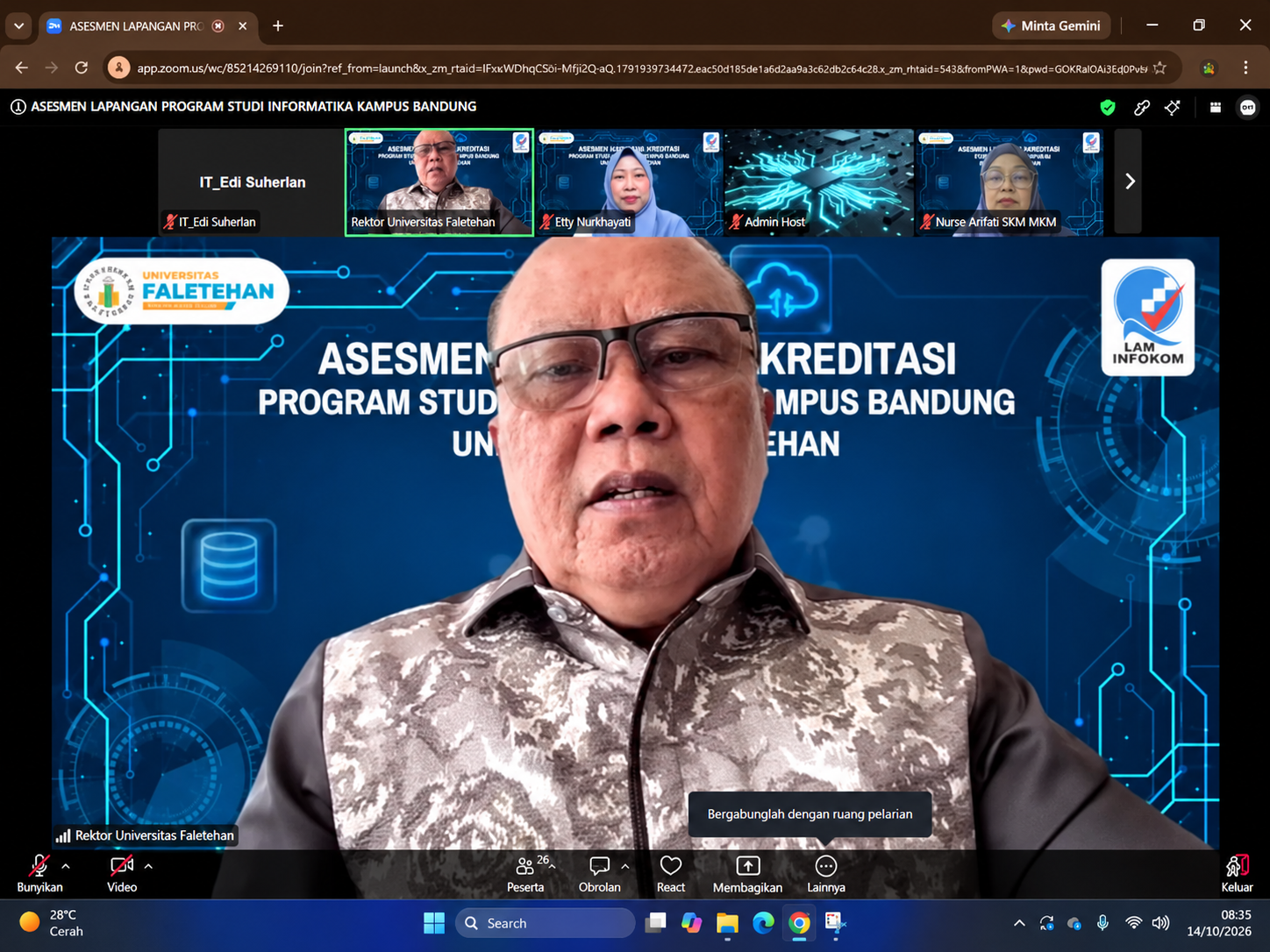Expand video options arrow beside Video
This screenshot has height=952, width=1270.
coord(148,866)
